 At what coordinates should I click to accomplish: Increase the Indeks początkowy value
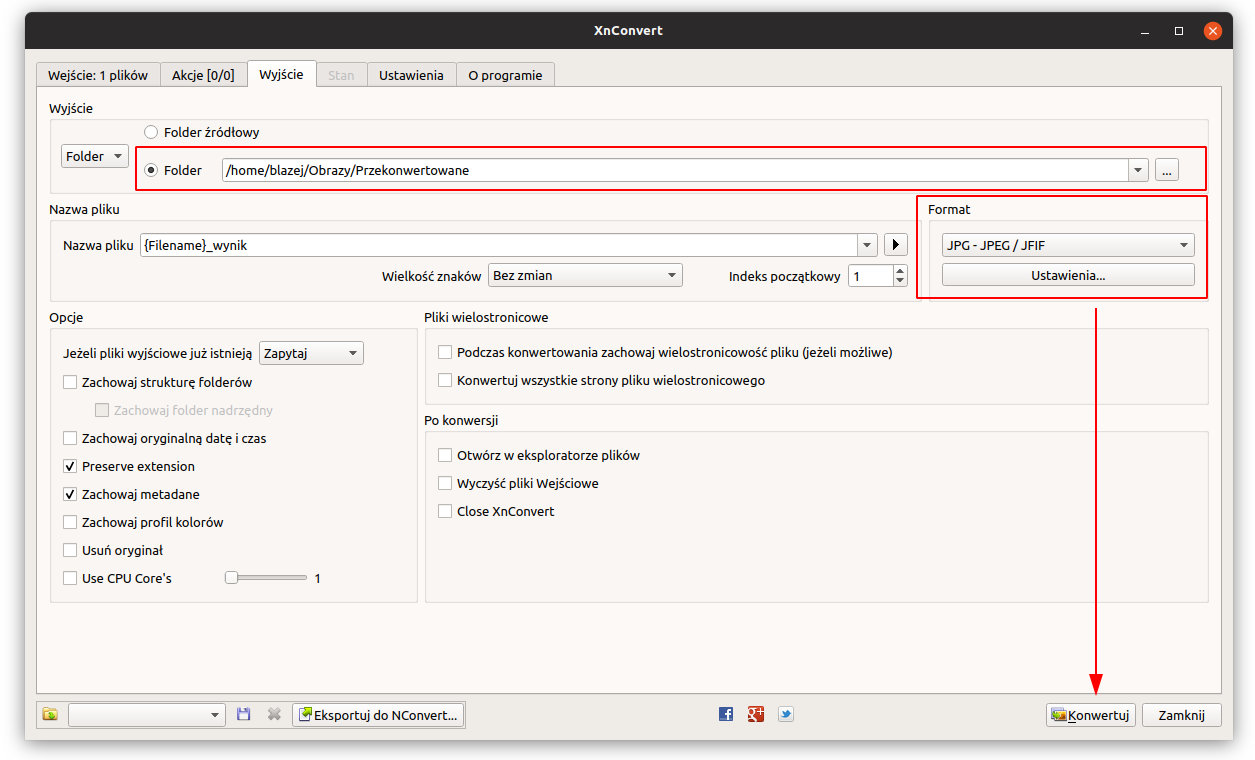point(901,270)
